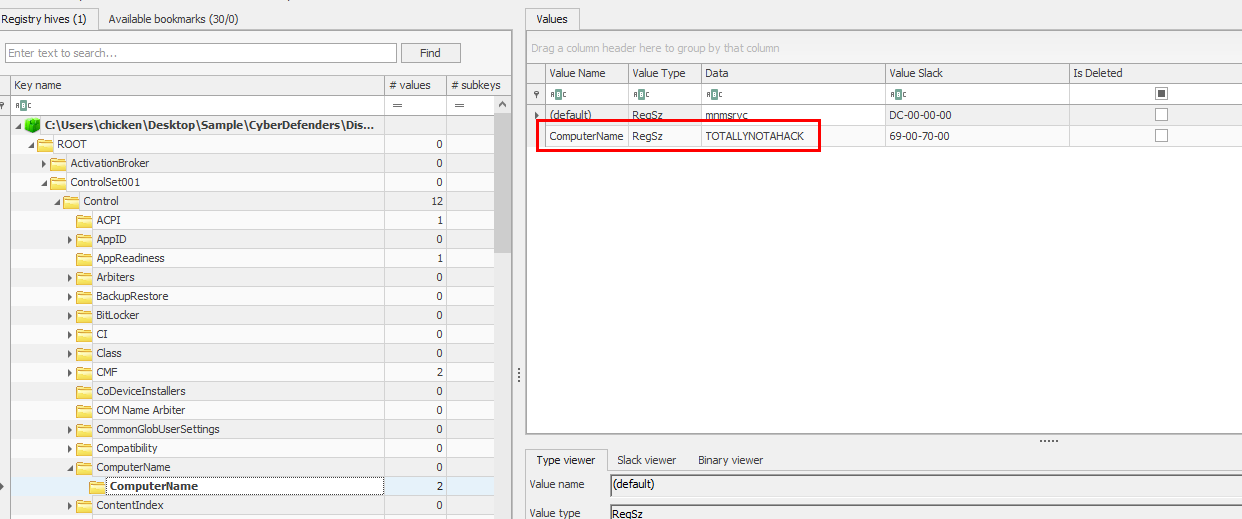Toggle Is Deleted checkbox for (default) row
Viewport: 1242px width, 519px height.
pos(1161,115)
